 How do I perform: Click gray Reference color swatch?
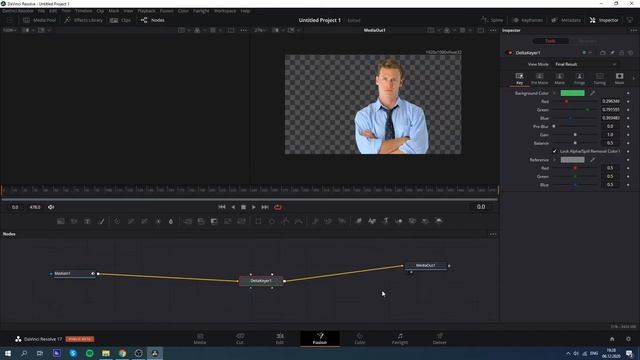click(x=572, y=160)
